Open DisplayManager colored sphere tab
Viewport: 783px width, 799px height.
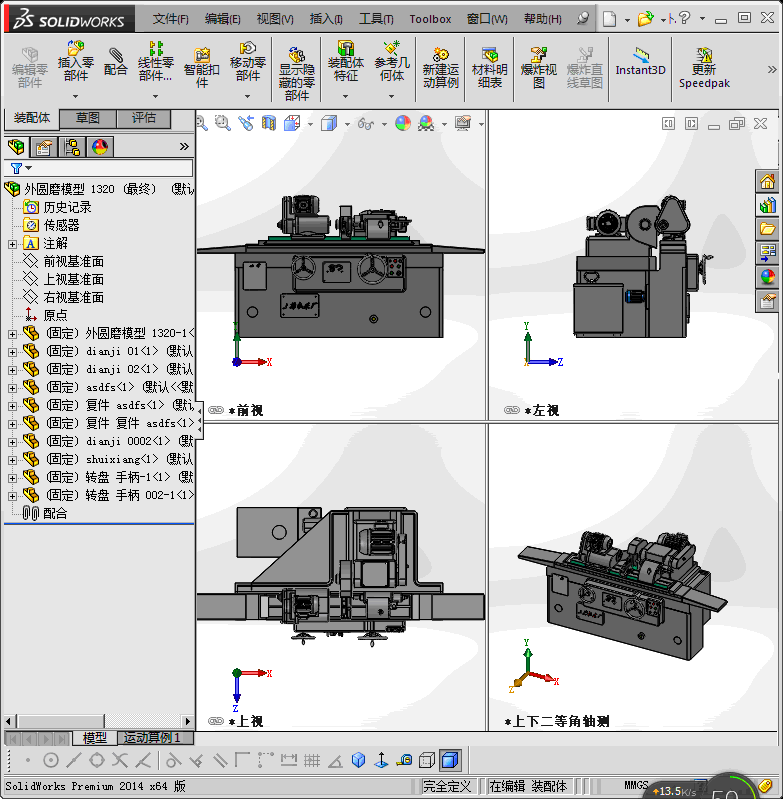[100, 147]
